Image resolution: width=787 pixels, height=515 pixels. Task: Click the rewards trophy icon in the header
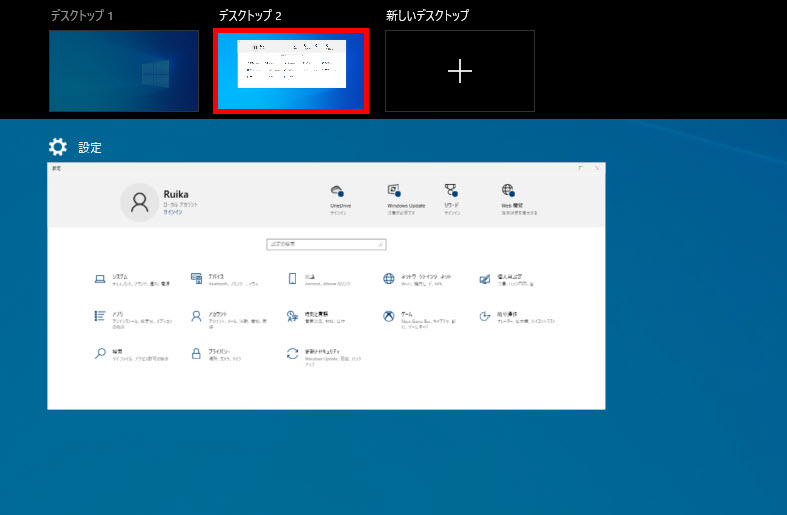[x=451, y=192]
